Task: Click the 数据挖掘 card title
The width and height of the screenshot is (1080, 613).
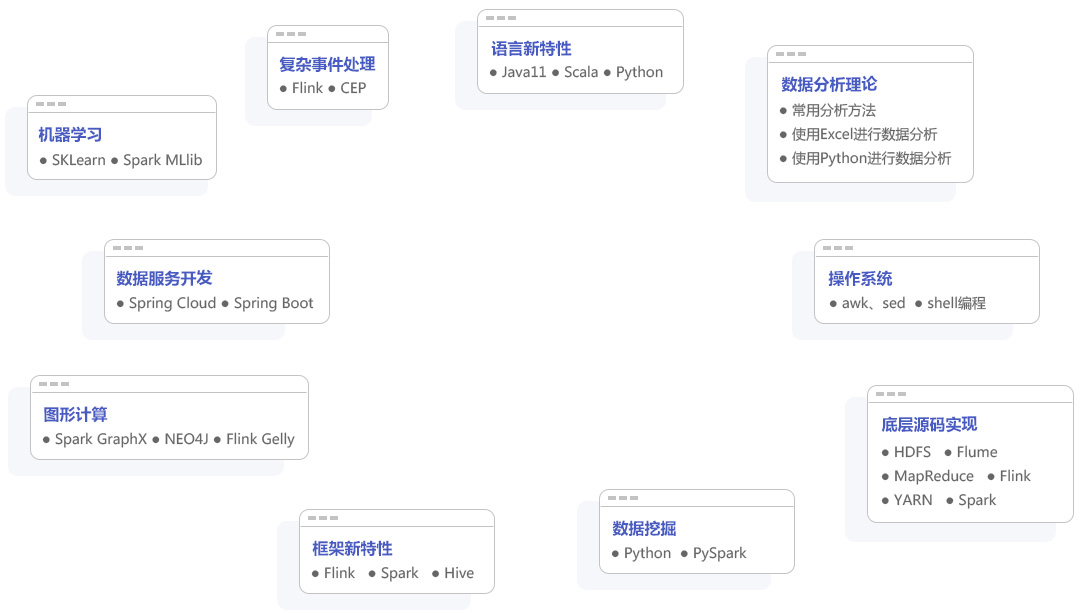Action: click(x=644, y=529)
